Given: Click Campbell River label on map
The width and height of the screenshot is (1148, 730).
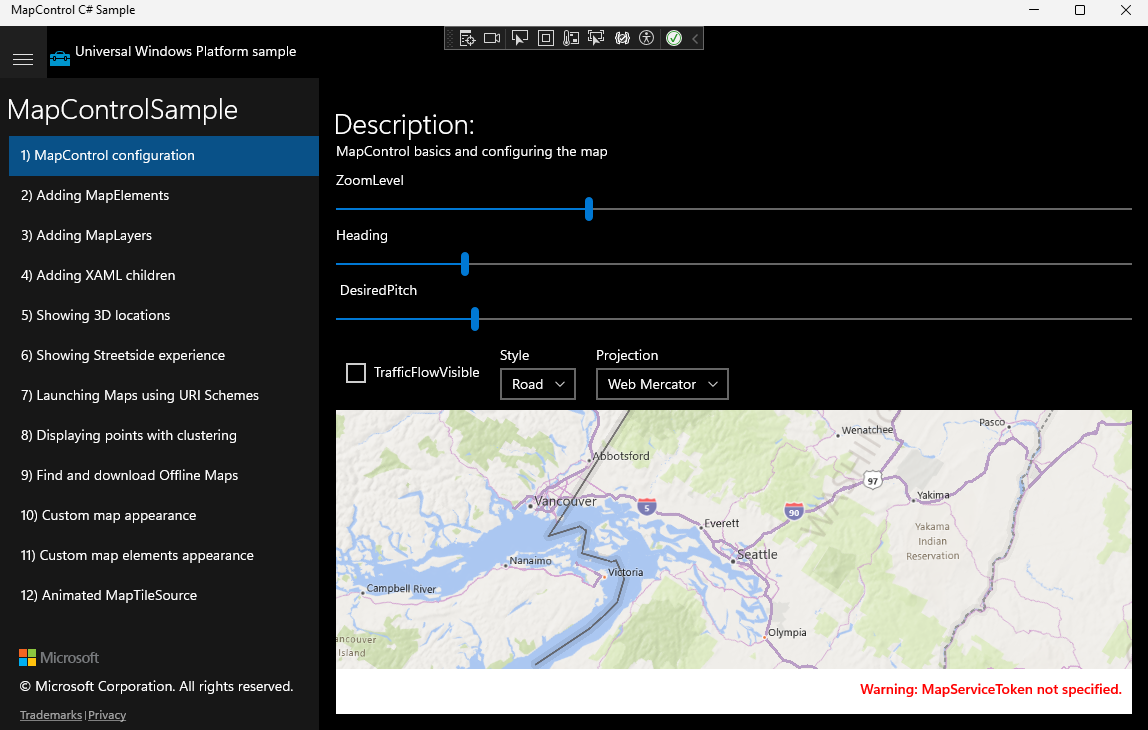Looking at the screenshot, I should pyautogui.click(x=401, y=589).
